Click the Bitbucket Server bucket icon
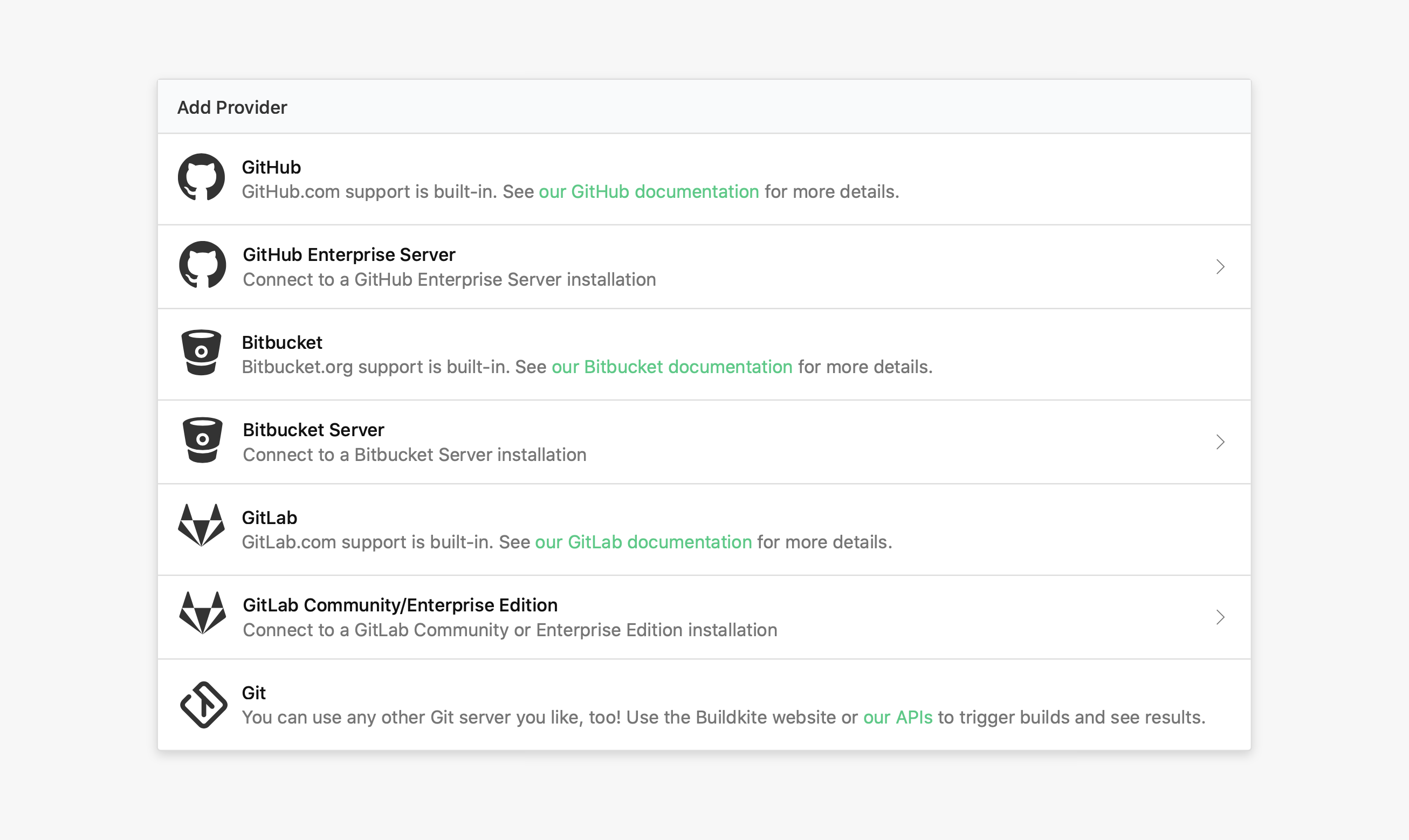The image size is (1409, 840). tap(202, 440)
